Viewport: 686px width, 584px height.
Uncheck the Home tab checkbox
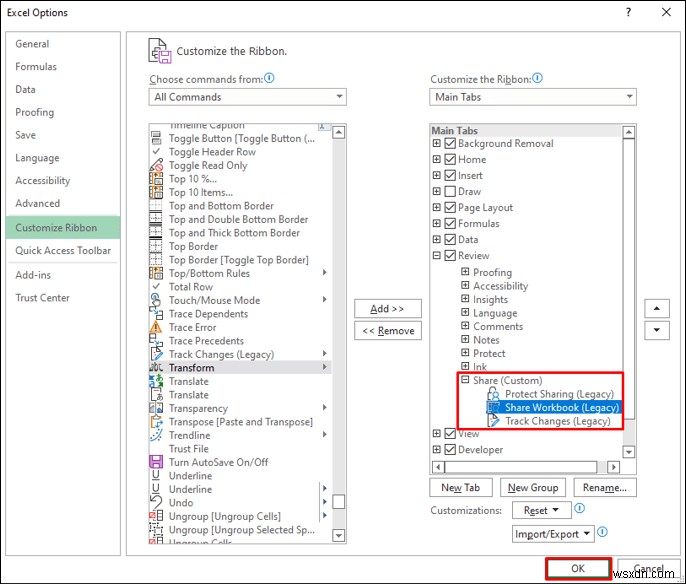450,159
